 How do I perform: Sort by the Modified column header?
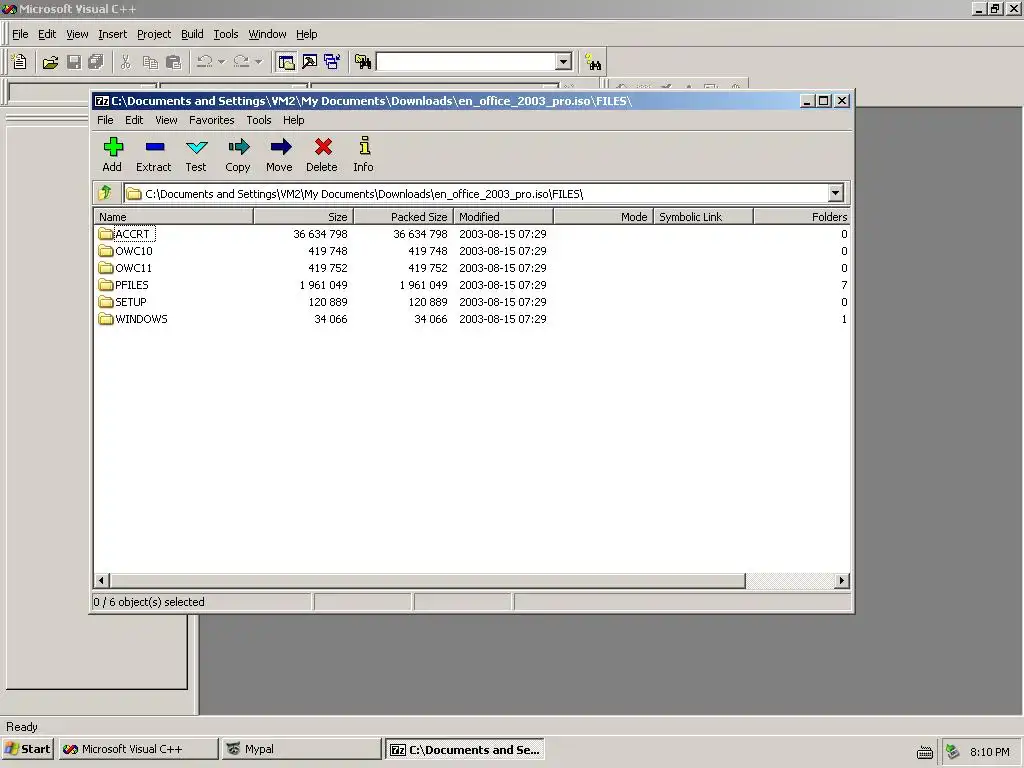pos(504,217)
